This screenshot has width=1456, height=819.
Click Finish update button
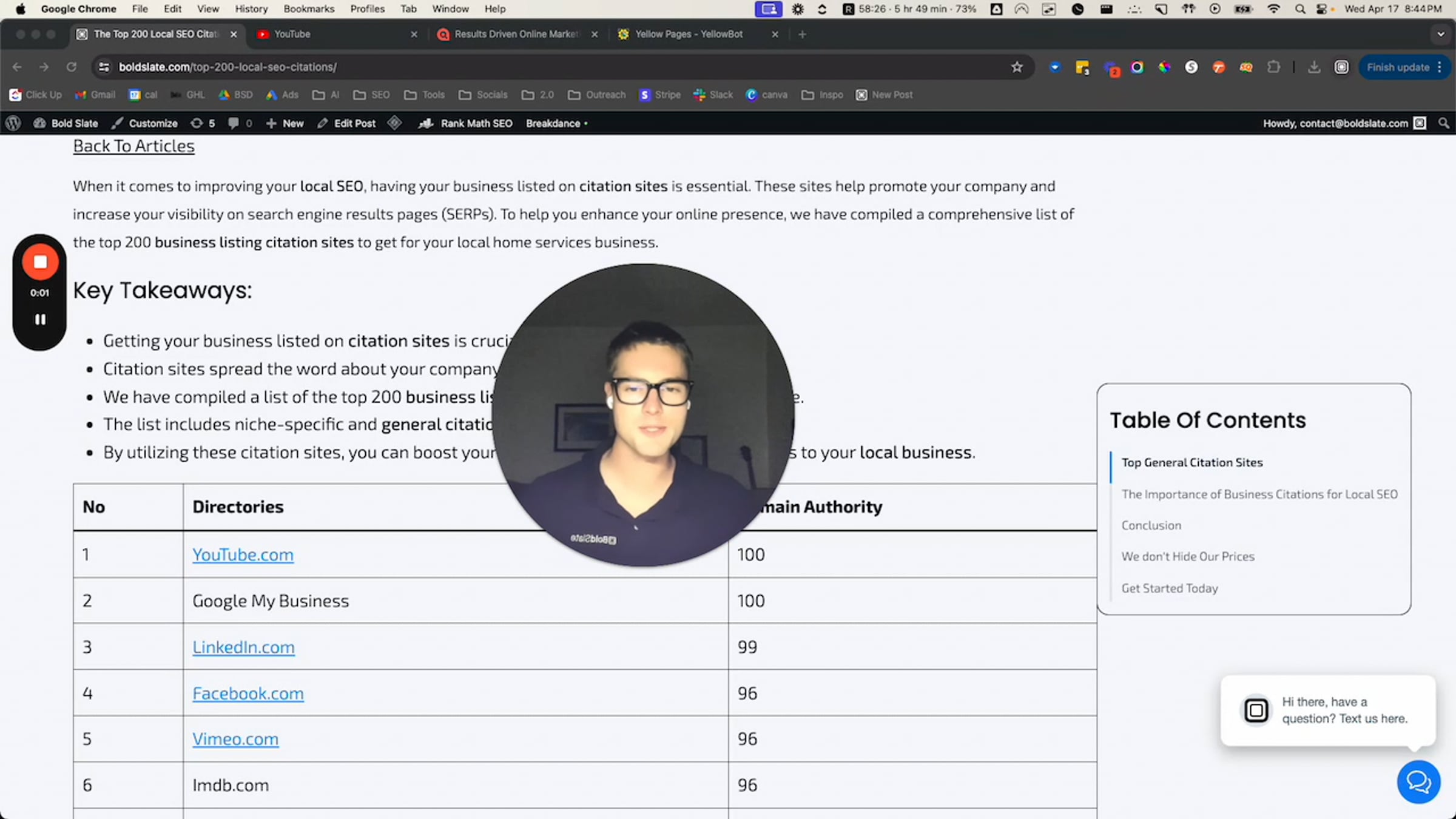point(1398,67)
